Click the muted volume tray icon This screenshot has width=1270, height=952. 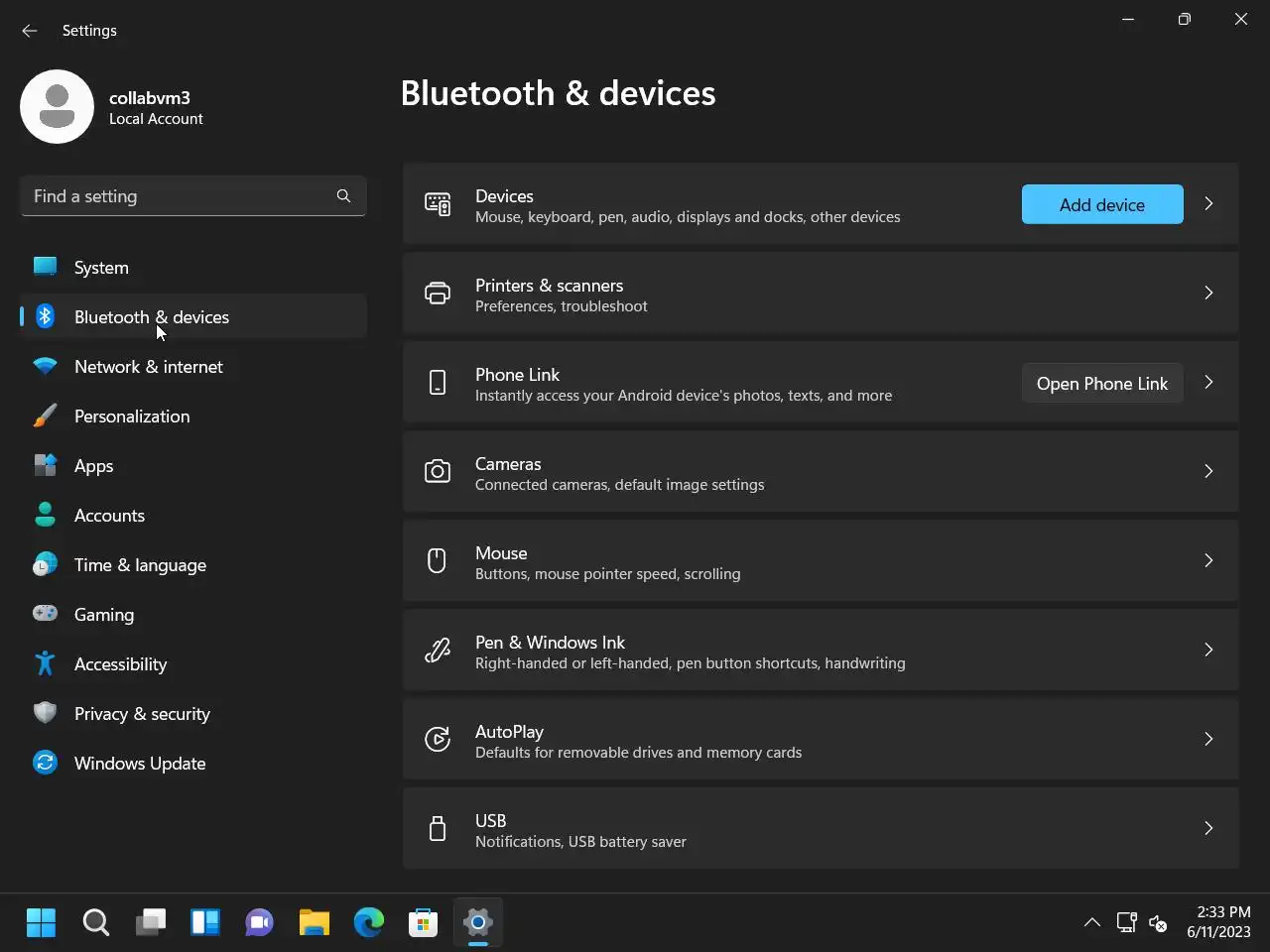(1158, 923)
